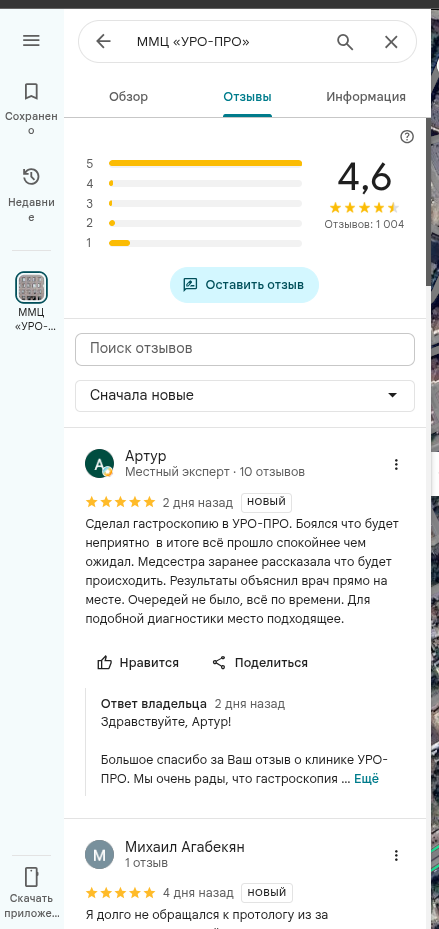Click the rating stars under 4,6
Image resolution: width=439 pixels, height=929 pixels.
(364, 208)
